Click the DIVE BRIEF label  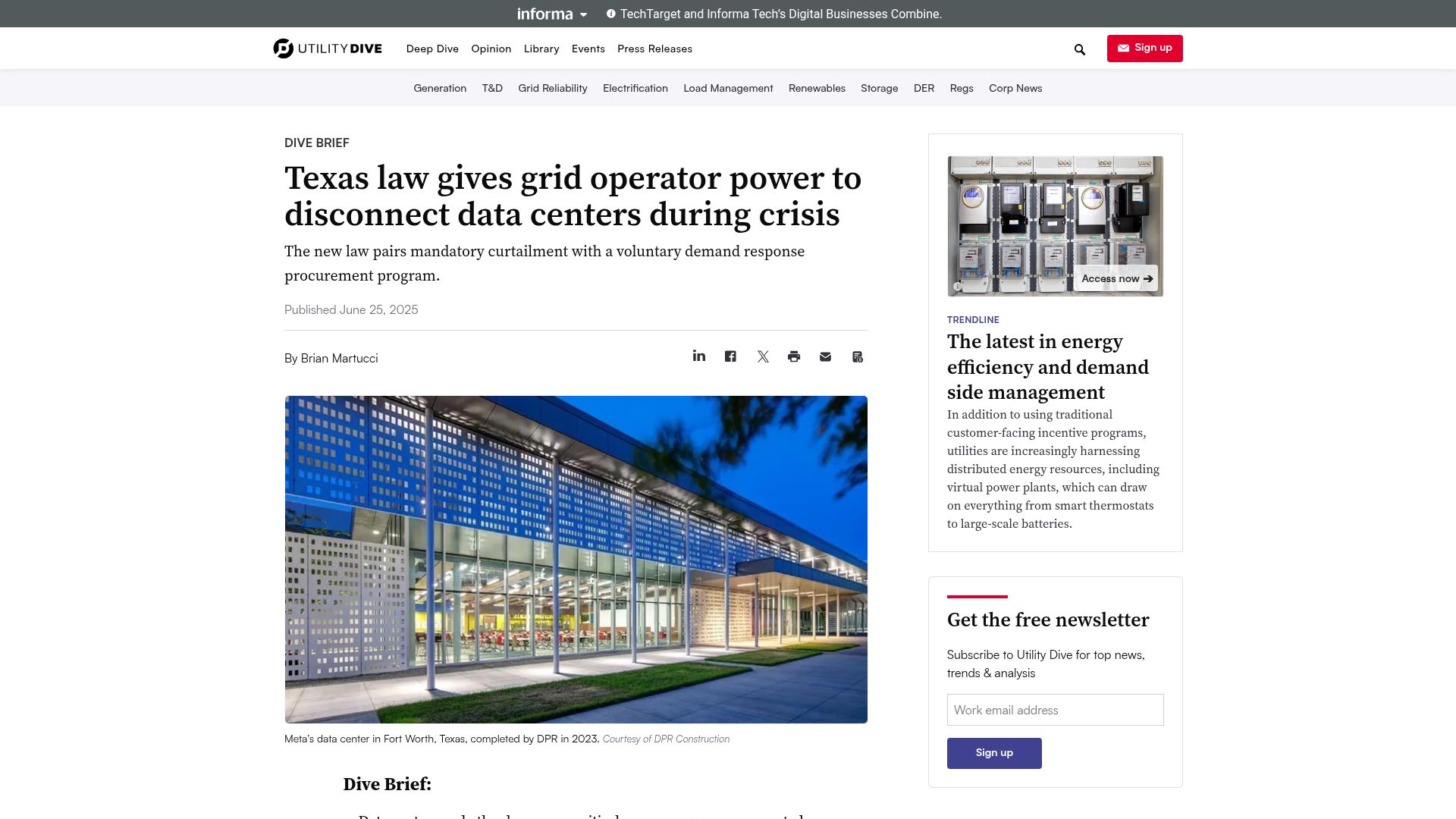[x=317, y=143]
